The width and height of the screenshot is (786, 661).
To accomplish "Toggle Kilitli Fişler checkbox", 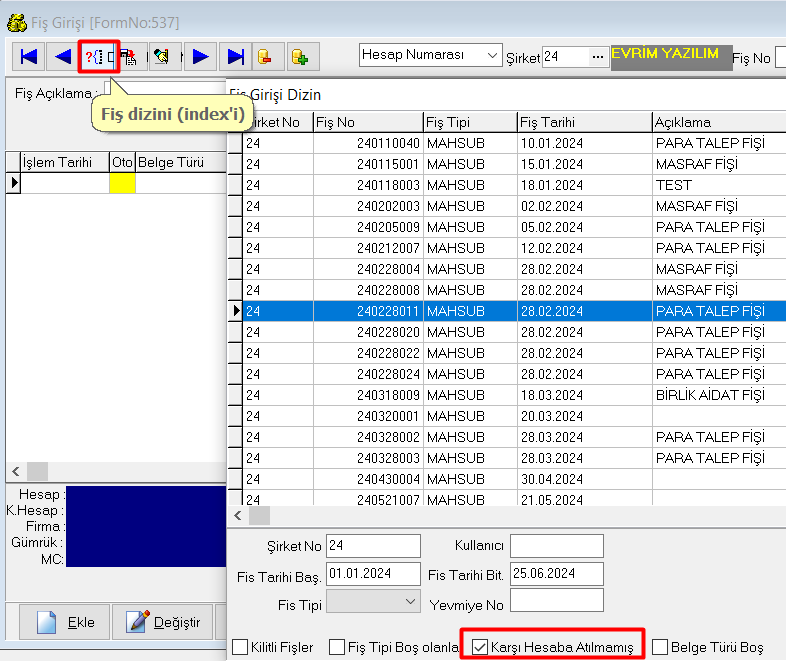I will (x=240, y=647).
